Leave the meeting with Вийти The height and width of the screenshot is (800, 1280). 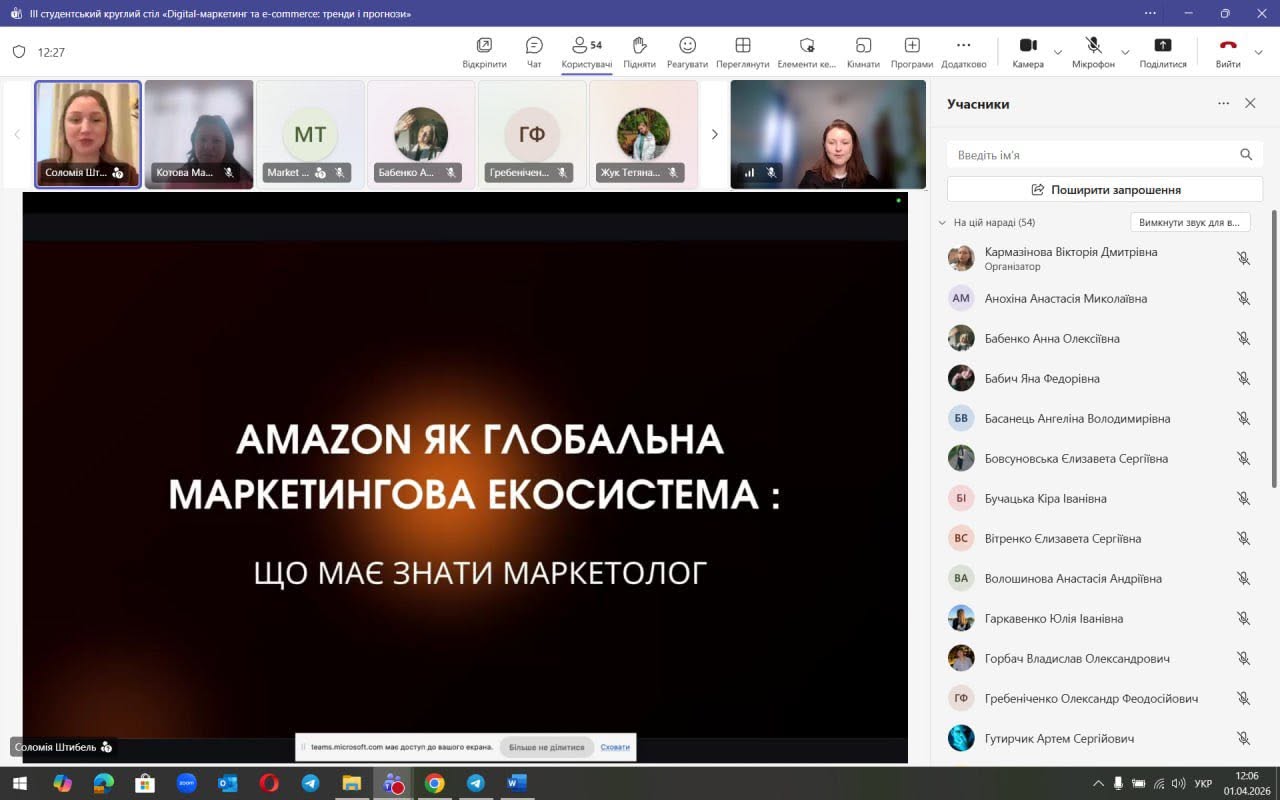coord(1228,52)
